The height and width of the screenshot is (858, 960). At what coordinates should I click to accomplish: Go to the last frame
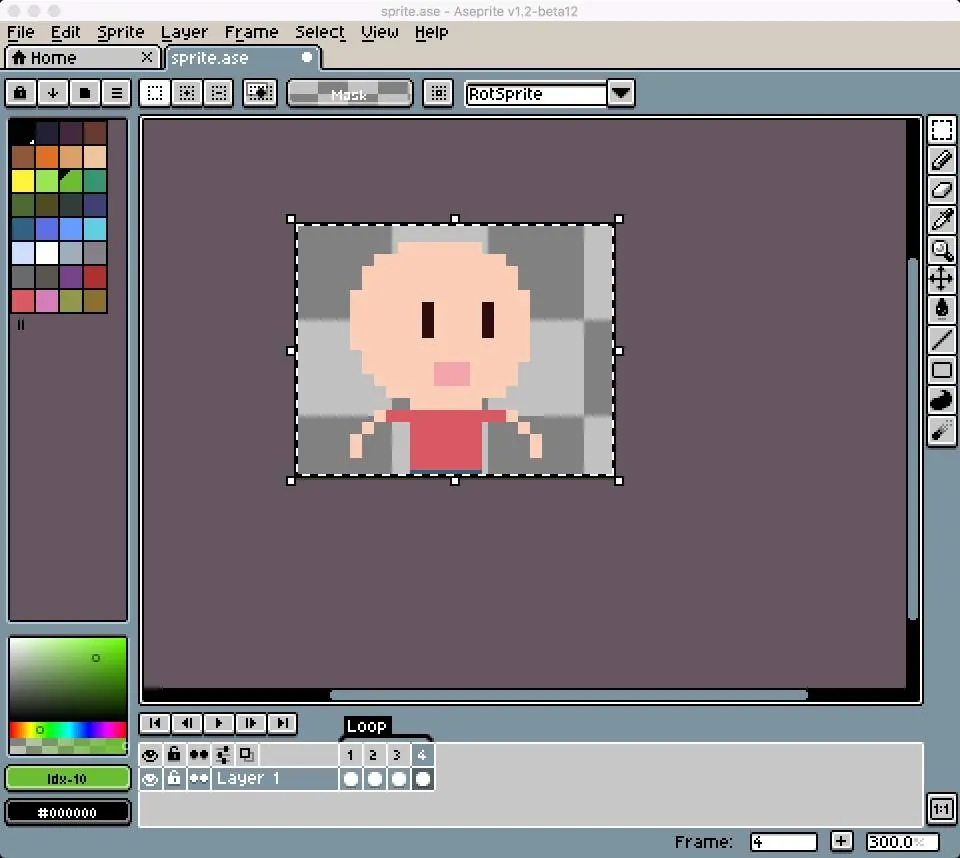point(282,723)
